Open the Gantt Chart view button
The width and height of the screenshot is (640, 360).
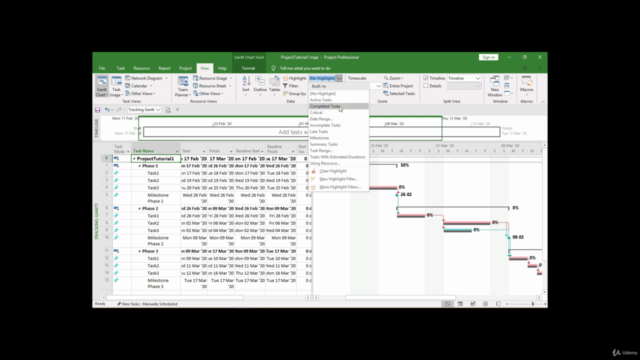pos(102,86)
